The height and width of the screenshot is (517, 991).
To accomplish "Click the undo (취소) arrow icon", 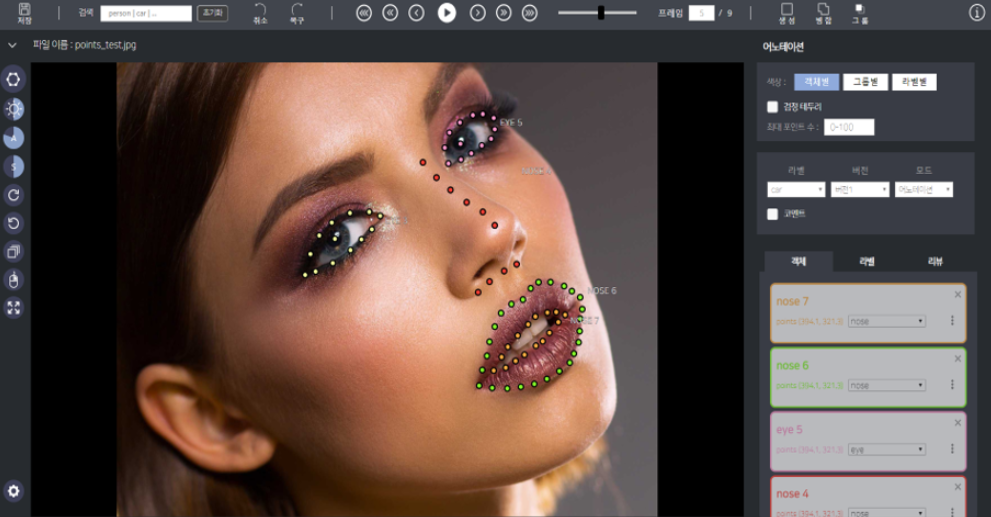I will tap(260, 9).
